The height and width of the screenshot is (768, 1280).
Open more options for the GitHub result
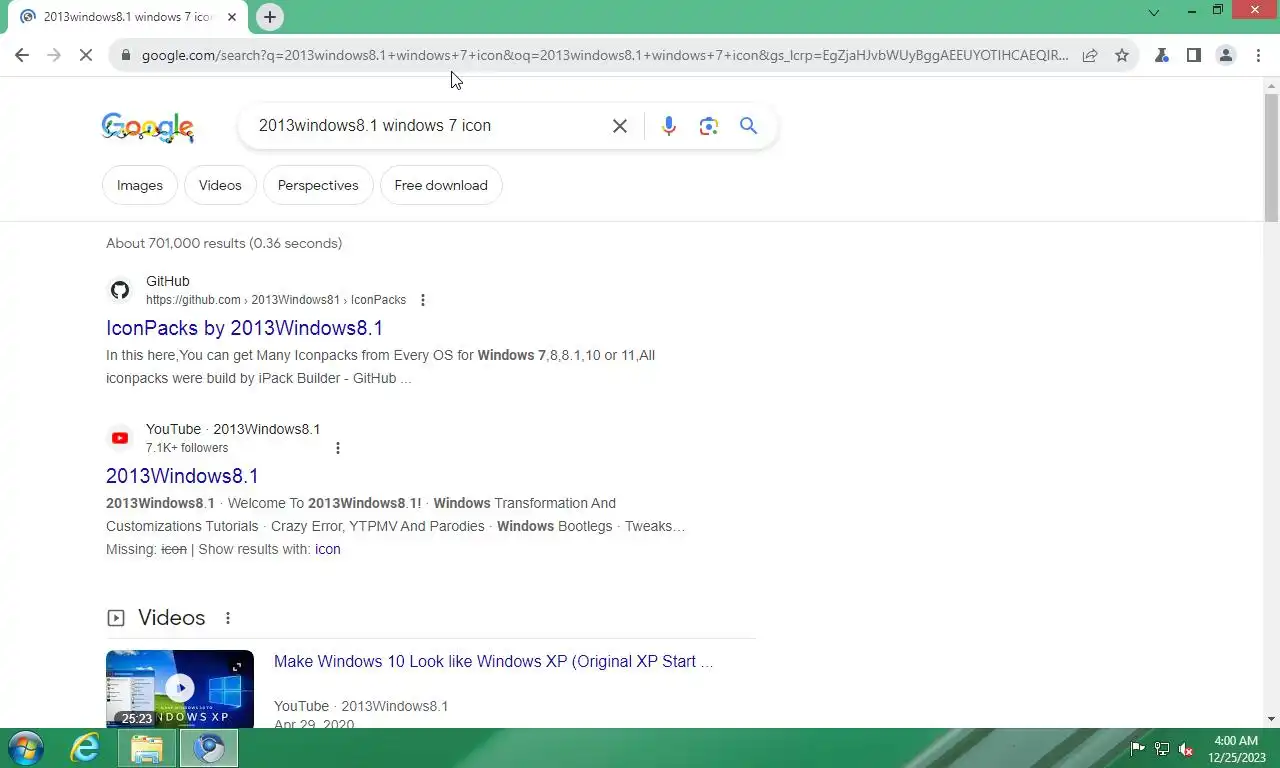[423, 300]
